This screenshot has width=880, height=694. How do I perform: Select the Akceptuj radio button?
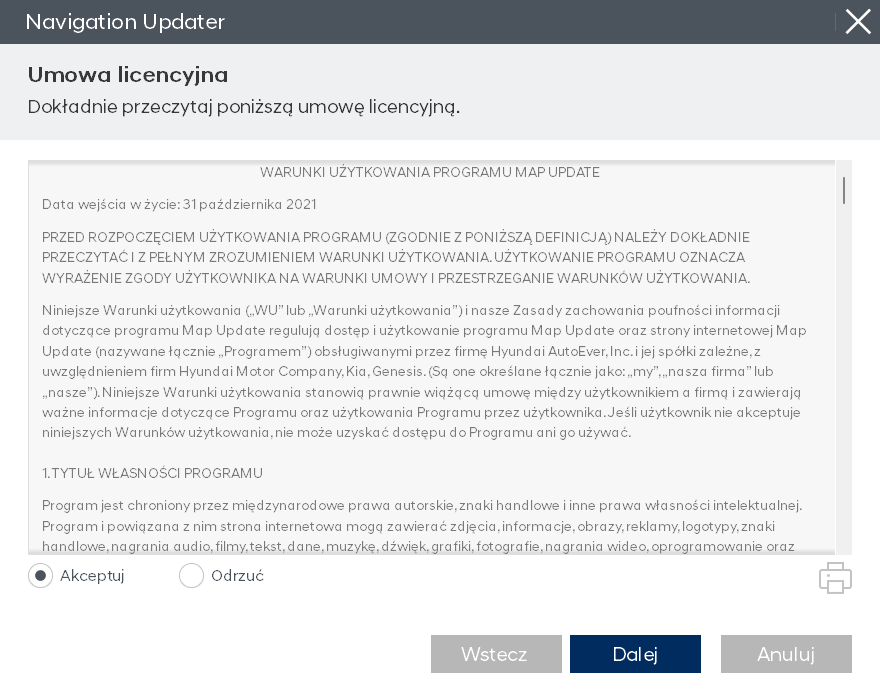(x=40, y=576)
